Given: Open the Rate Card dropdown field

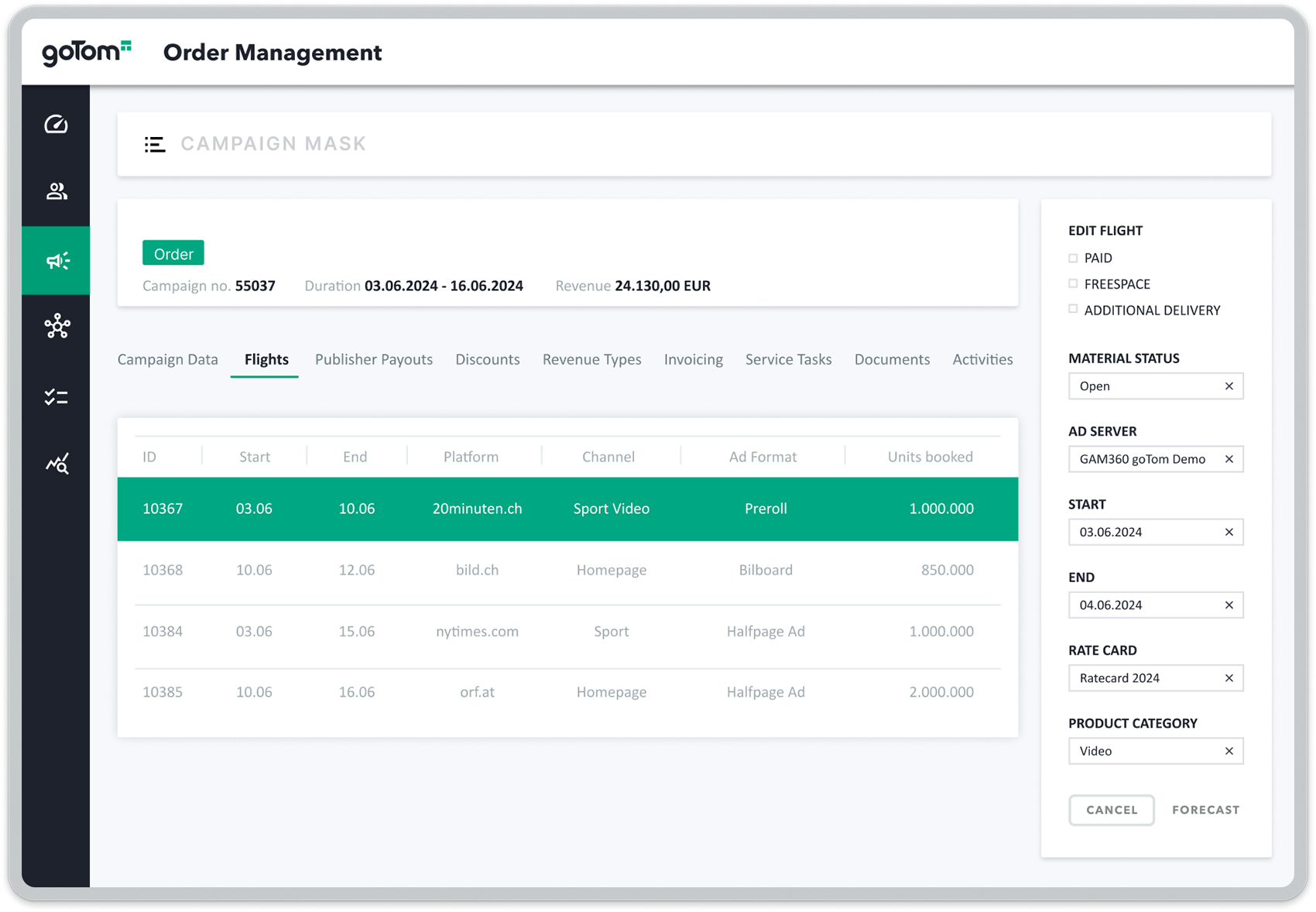Looking at the screenshot, I should tap(1144, 678).
